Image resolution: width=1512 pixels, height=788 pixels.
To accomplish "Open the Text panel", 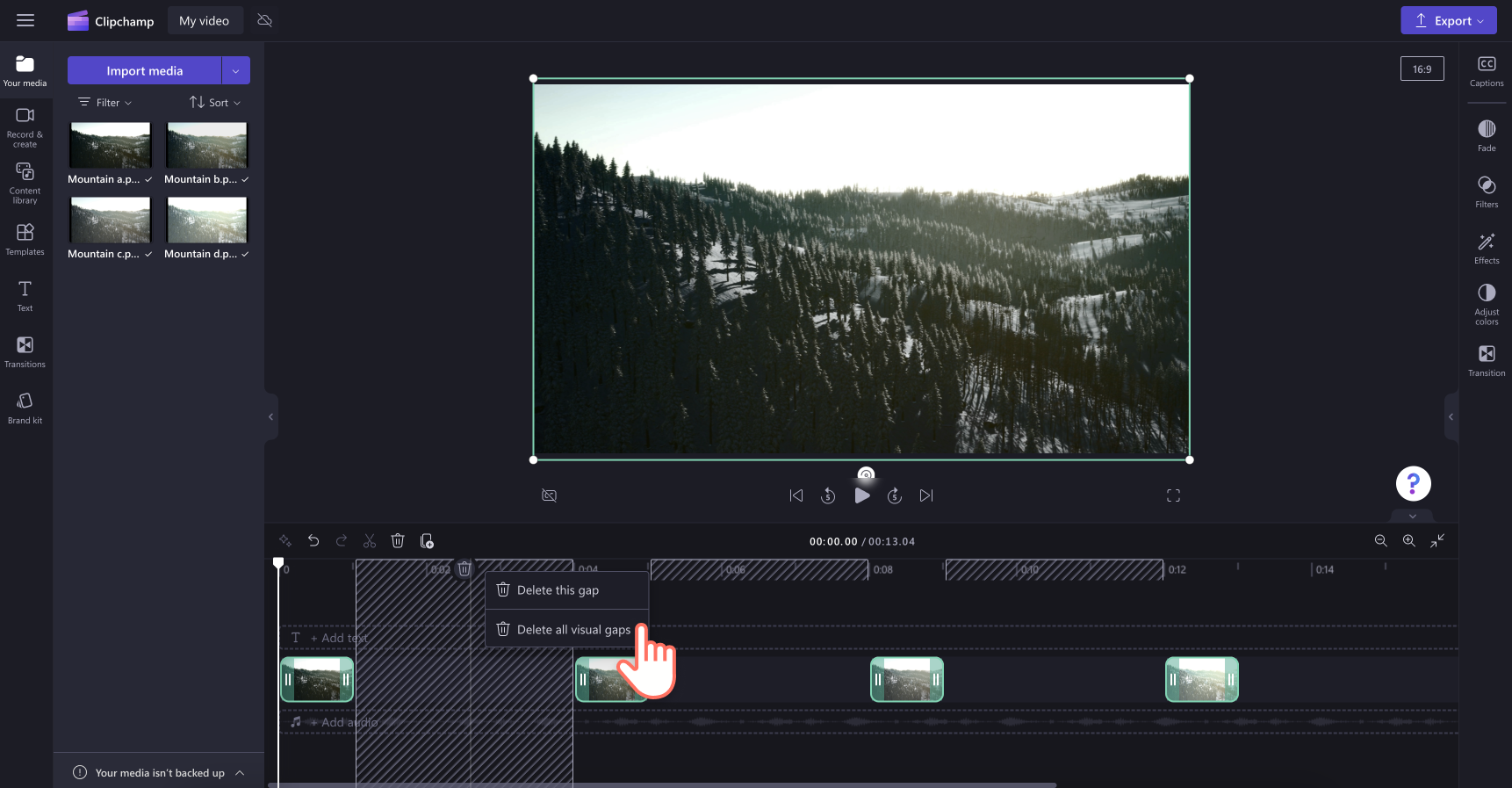I will coord(25,296).
